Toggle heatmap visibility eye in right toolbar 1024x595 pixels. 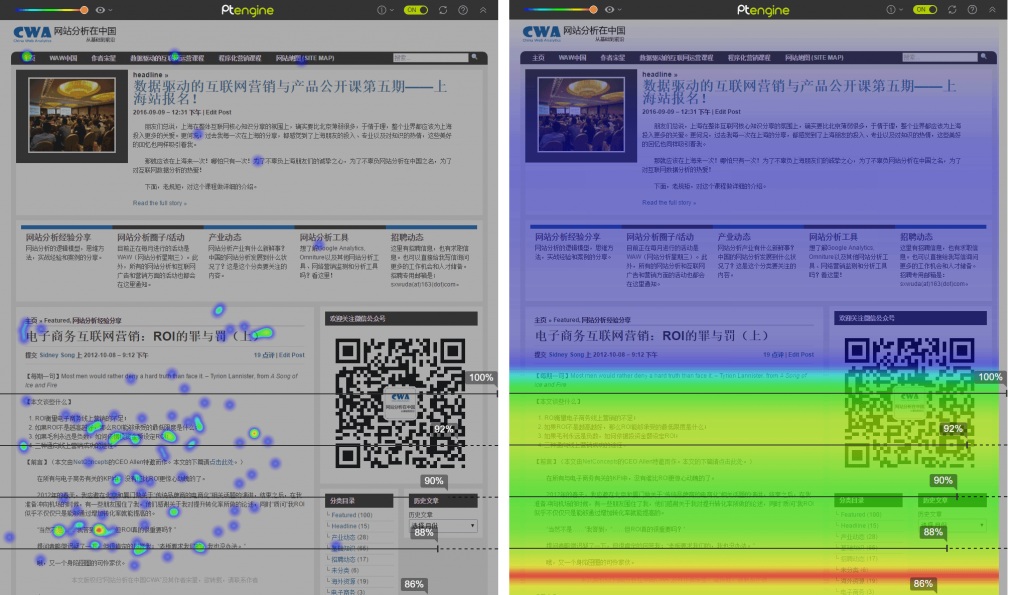609,10
